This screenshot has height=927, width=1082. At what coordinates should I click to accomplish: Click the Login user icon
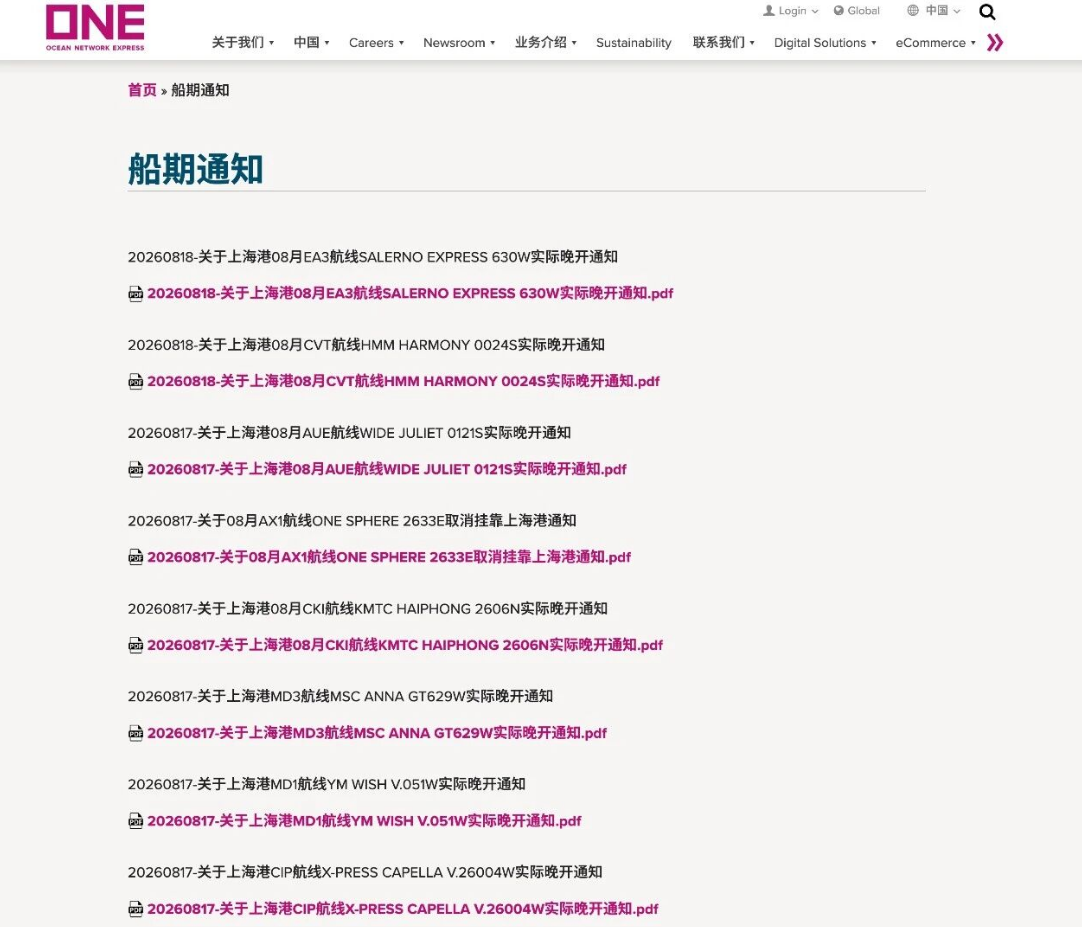[769, 10]
